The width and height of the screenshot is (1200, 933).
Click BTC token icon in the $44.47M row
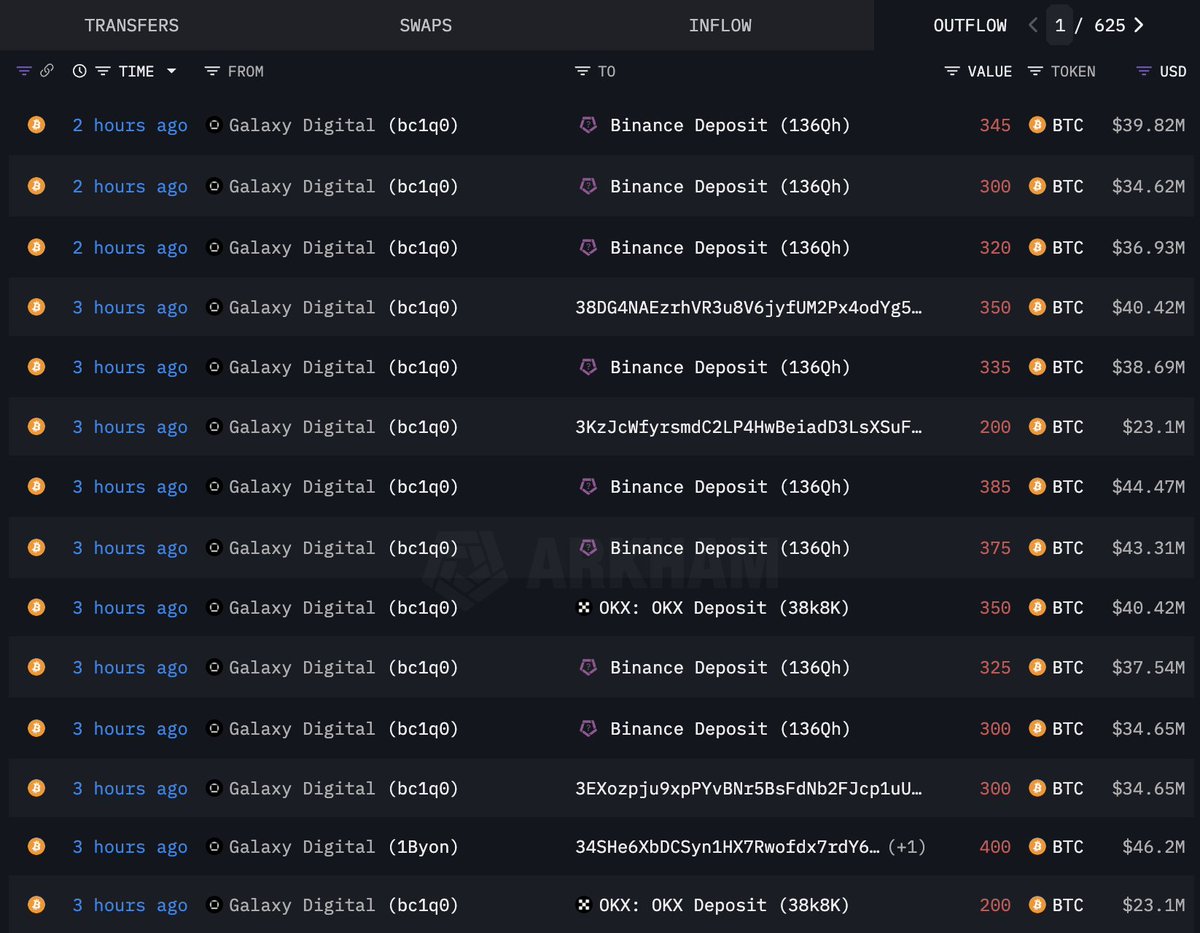1037,487
